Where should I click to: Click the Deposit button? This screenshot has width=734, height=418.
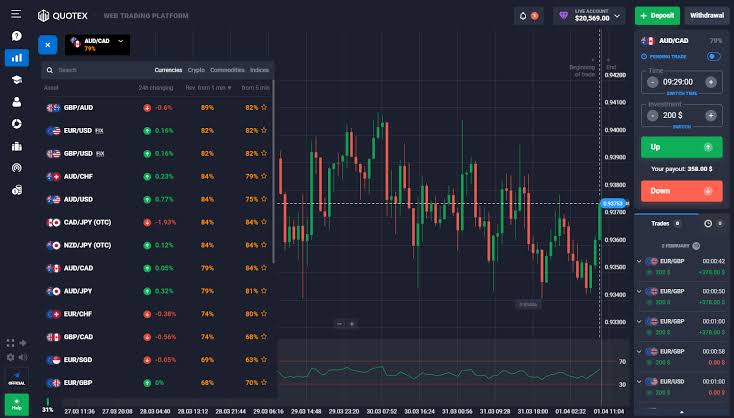pyautogui.click(x=657, y=16)
